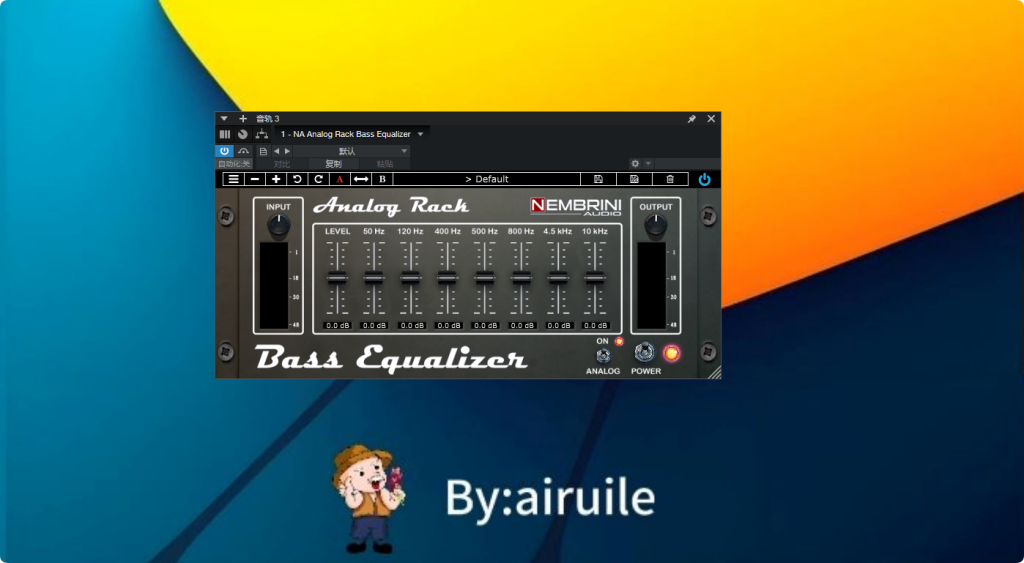Click the routing tree icon
This screenshot has width=1024, height=563.
tap(262, 135)
